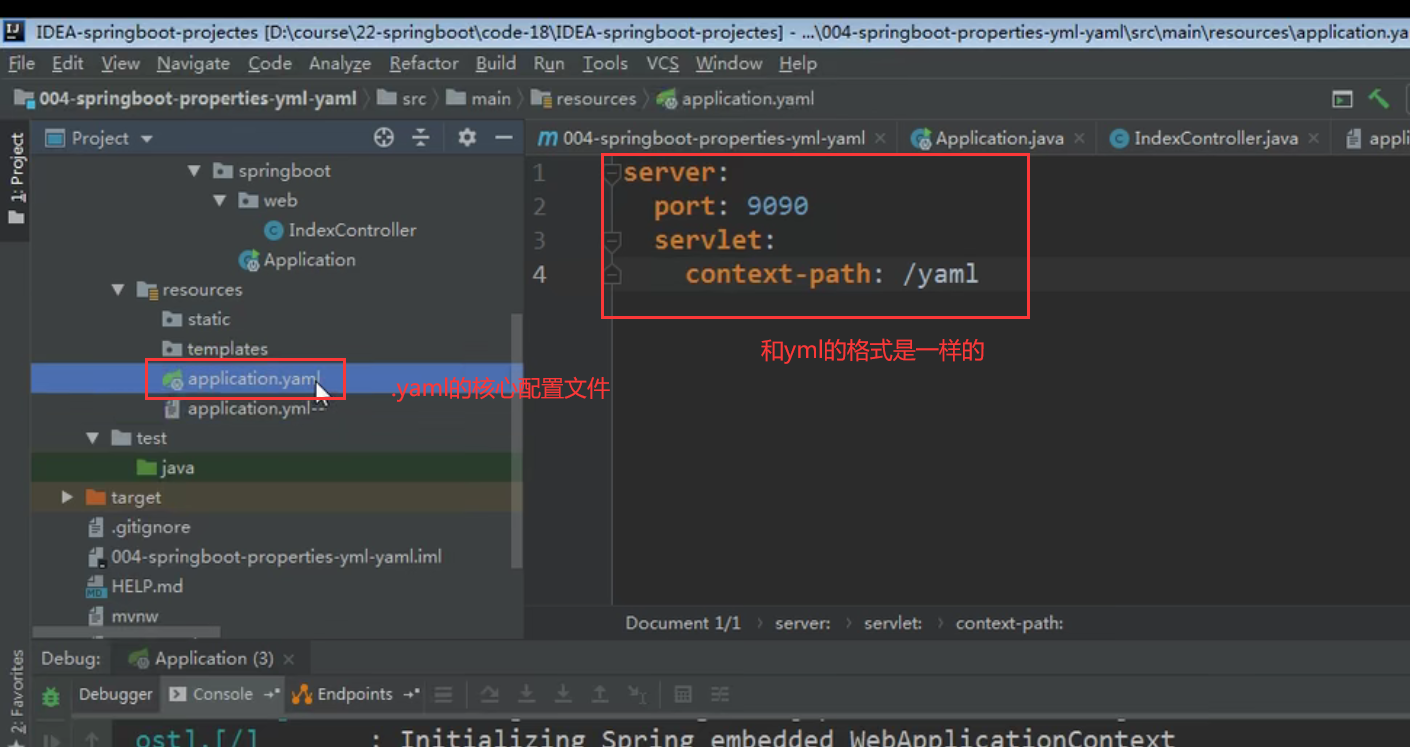Click src in the navigation breadcrumb
This screenshot has width=1410, height=747.
[x=404, y=98]
